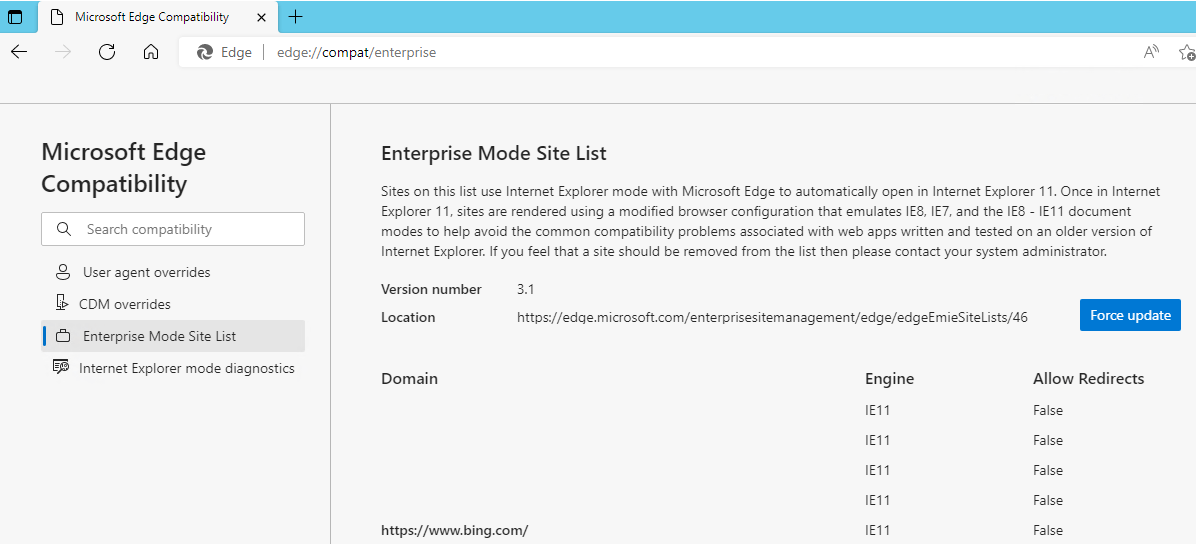Click the address bar URL edge://compat/enterprise
Screen dimensions: 1196x544
pos(356,53)
